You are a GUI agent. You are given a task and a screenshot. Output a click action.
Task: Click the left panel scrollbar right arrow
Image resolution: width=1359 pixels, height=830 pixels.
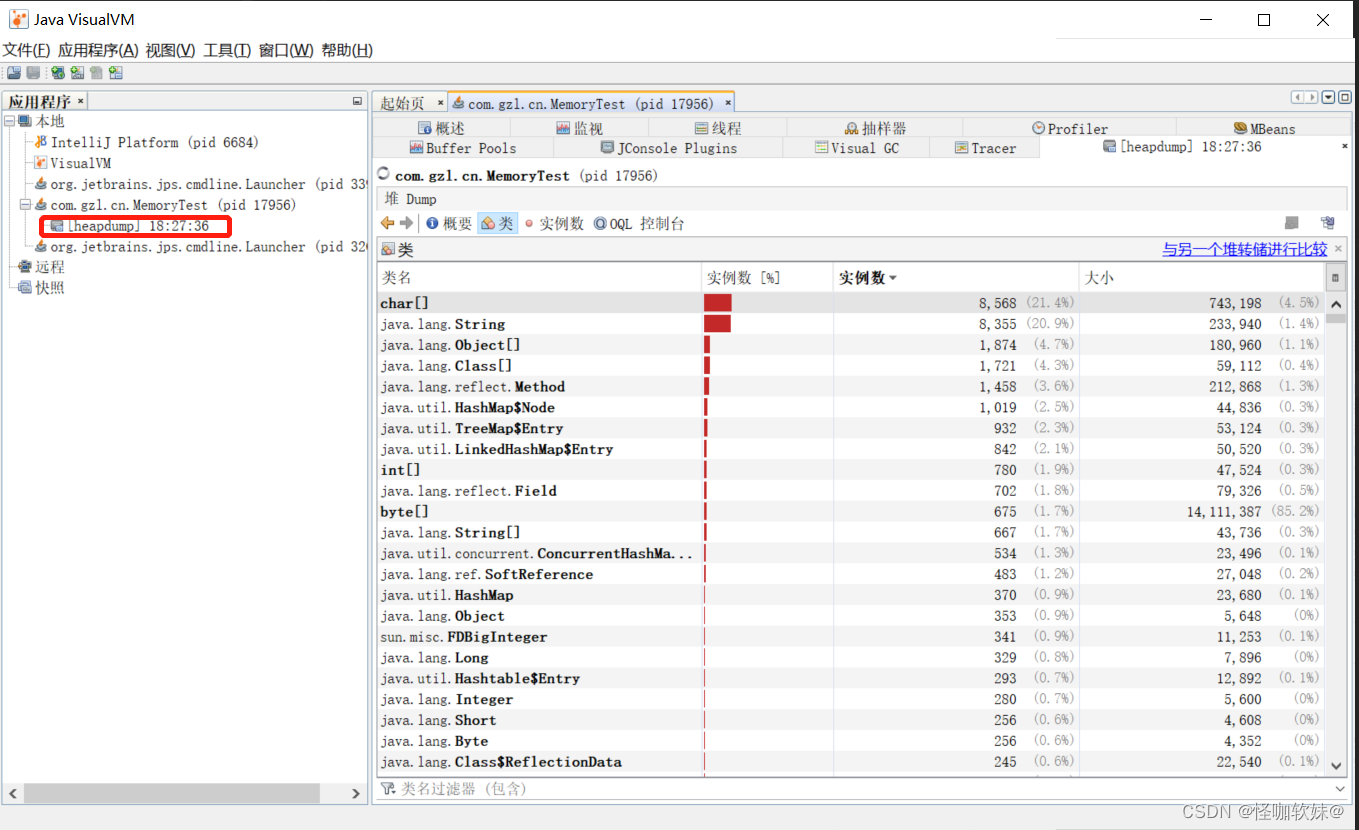pos(356,793)
